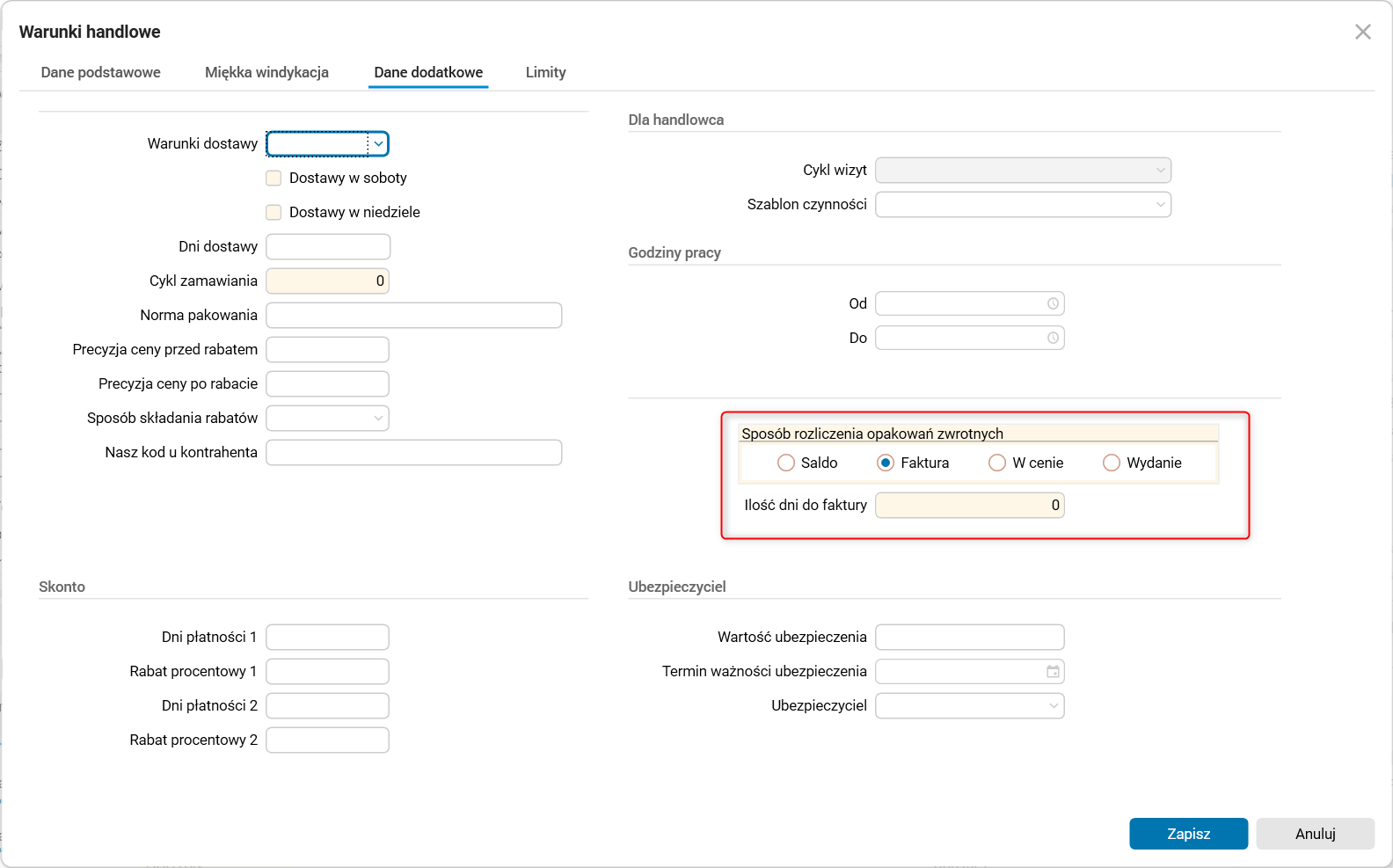Enable Dostawy w soboty checkbox
Screen dimensions: 1393x868
click(274, 179)
